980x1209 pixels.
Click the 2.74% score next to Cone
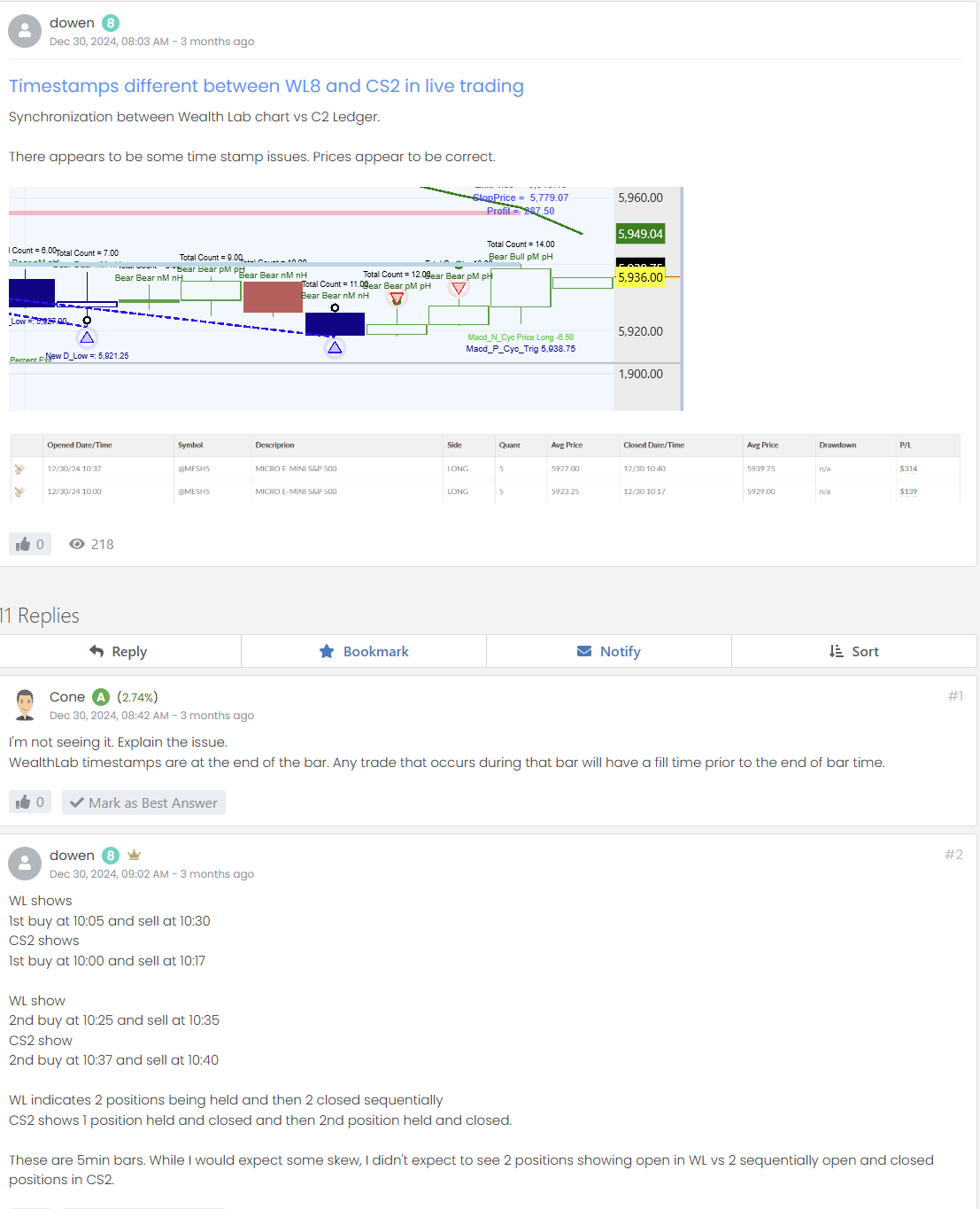point(137,697)
